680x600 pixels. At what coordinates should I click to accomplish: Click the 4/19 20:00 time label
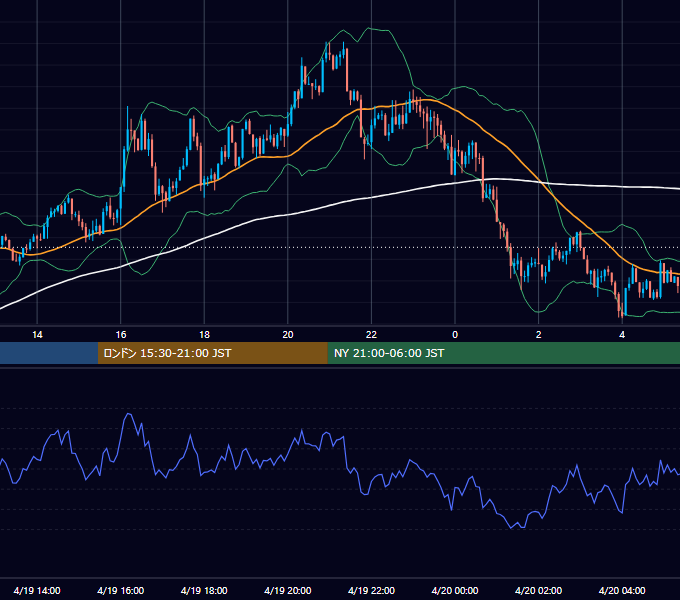pyautogui.click(x=288, y=590)
